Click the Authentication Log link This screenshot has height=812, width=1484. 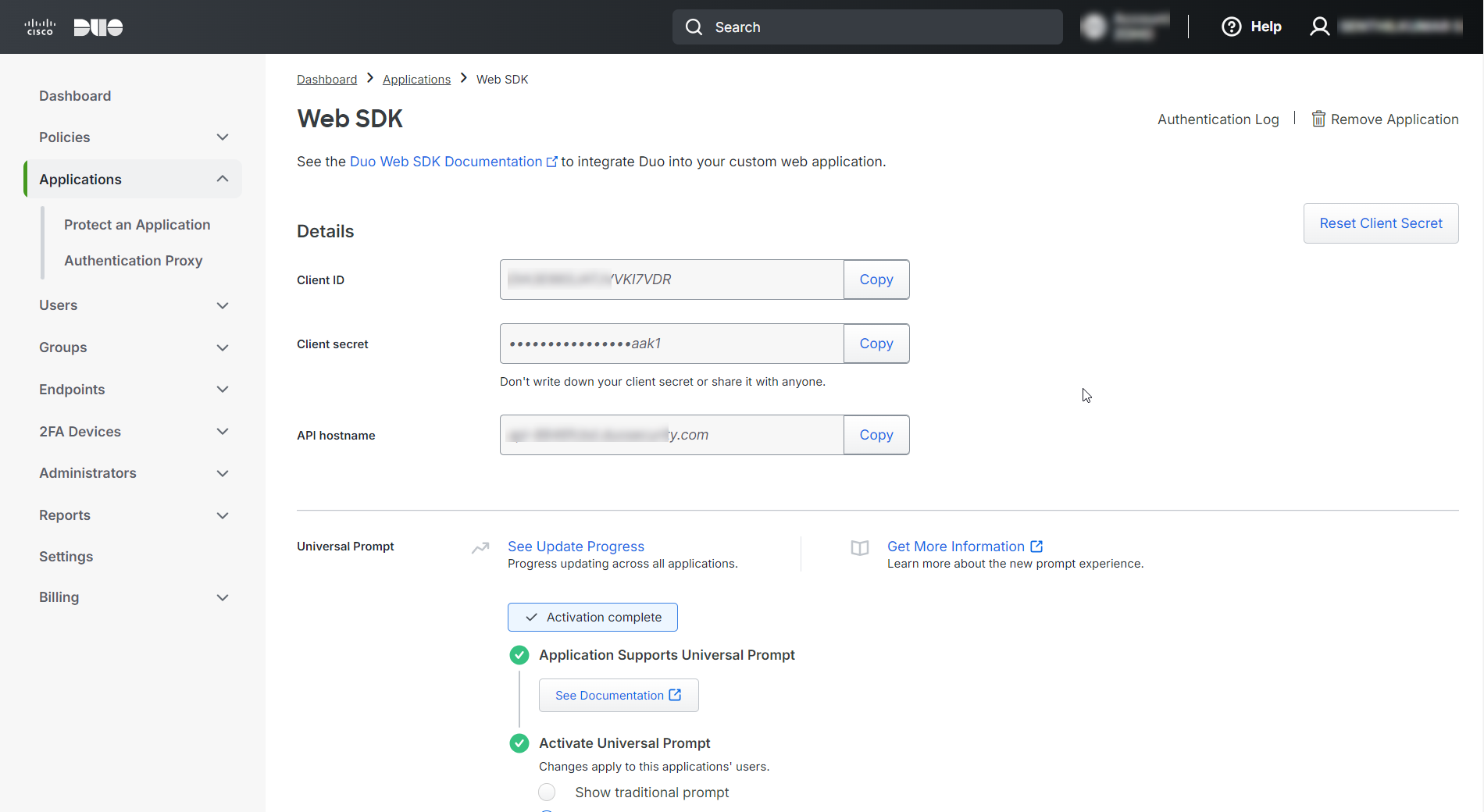click(x=1218, y=119)
